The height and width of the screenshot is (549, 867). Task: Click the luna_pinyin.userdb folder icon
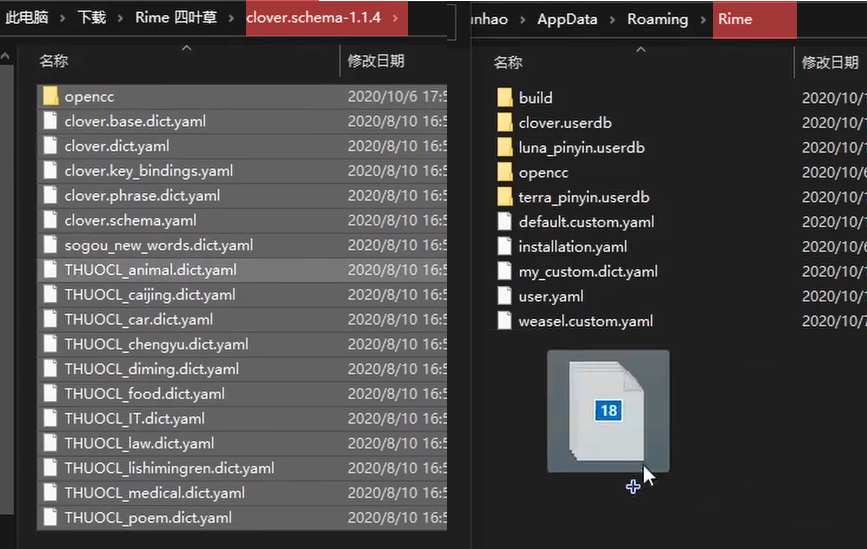click(504, 148)
